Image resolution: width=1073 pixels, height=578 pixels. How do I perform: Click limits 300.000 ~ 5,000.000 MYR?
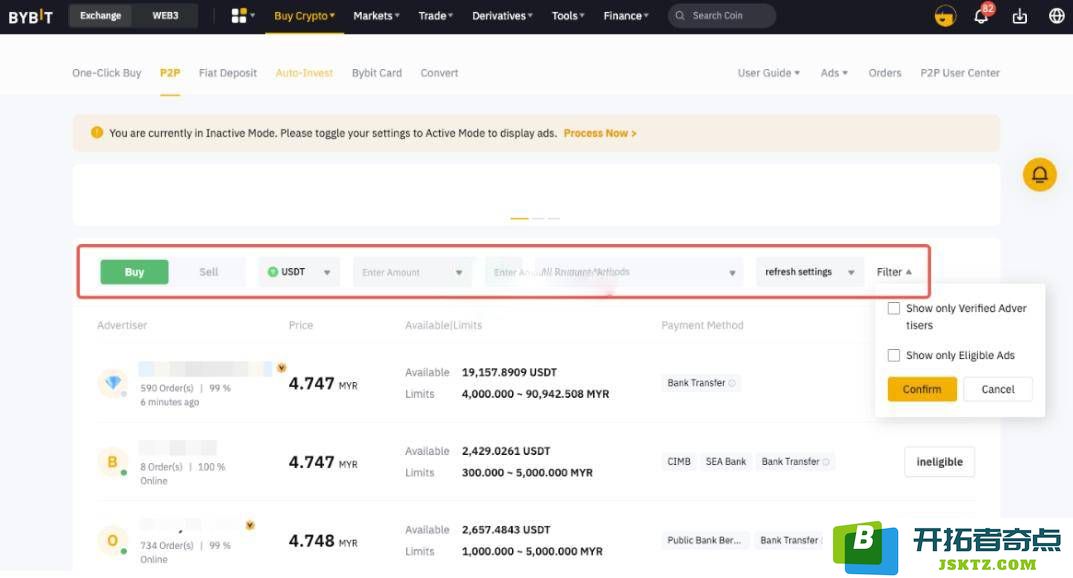pos(527,473)
